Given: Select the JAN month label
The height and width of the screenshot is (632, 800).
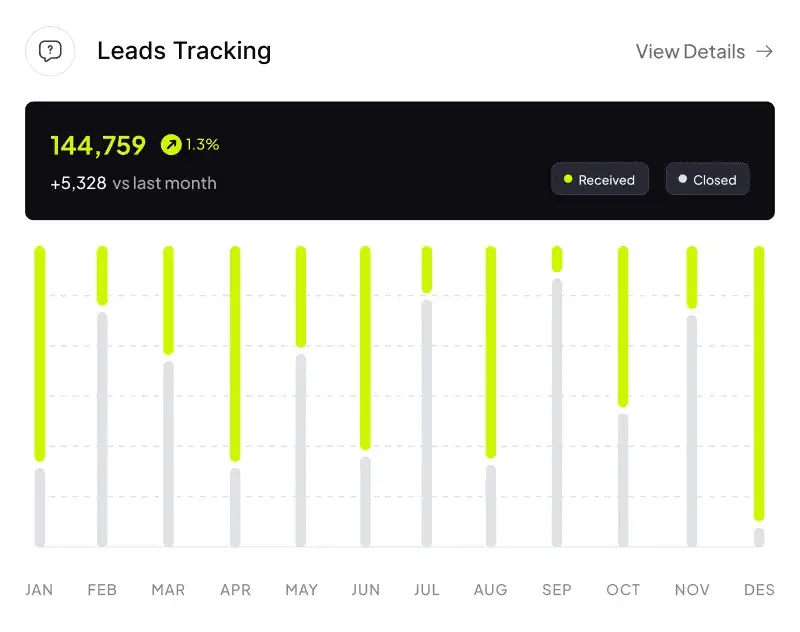Looking at the screenshot, I should coord(39,590).
